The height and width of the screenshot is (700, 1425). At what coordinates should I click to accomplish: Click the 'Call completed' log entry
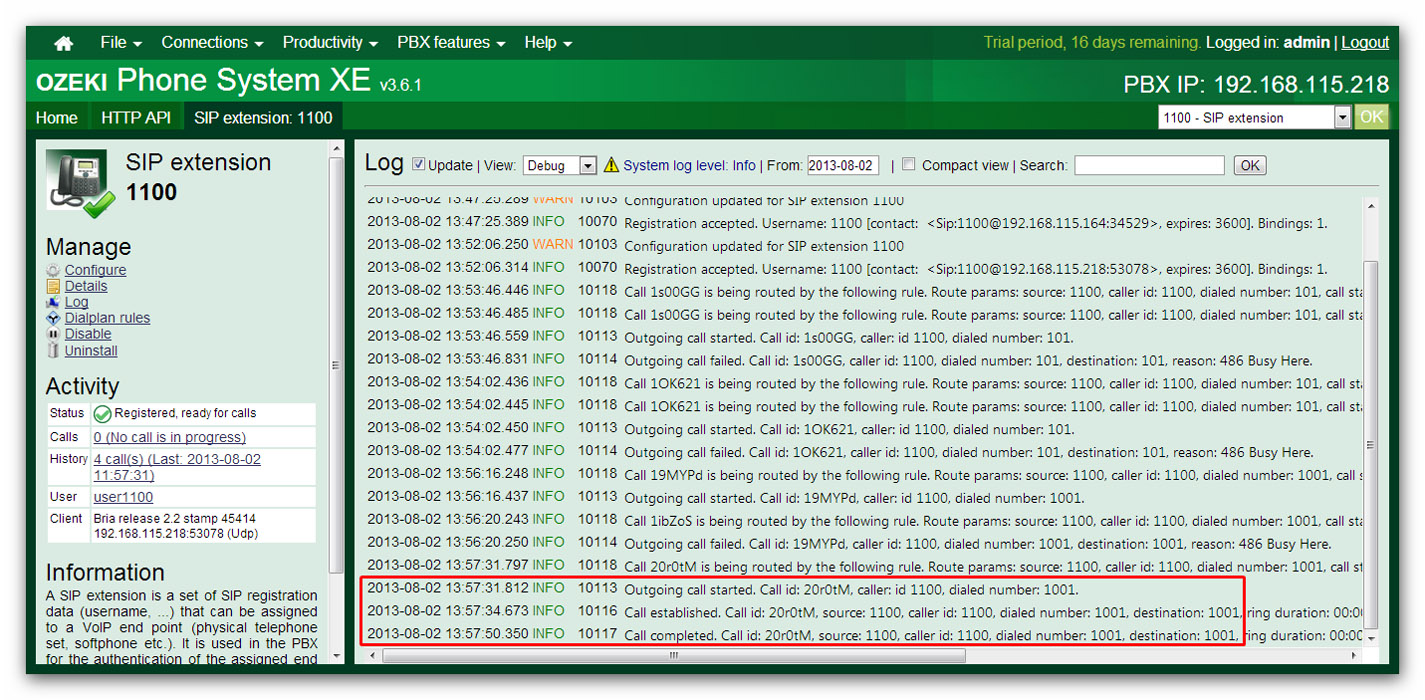pyautogui.click(x=864, y=635)
